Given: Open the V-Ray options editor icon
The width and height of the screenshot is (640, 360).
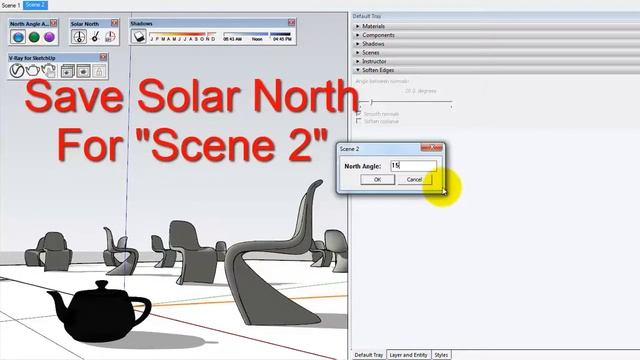Looking at the screenshot, I should 17,71.
